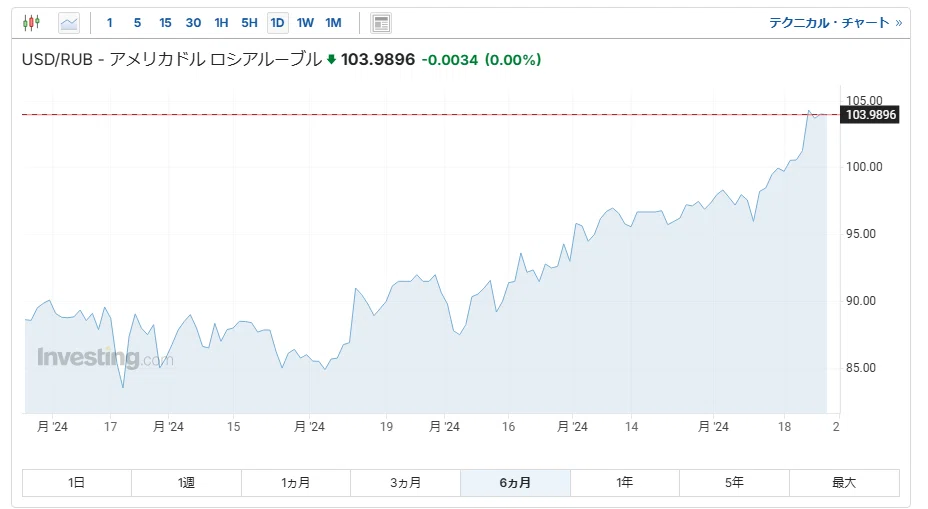Click the Investing.com watermark logo

pos(105,357)
